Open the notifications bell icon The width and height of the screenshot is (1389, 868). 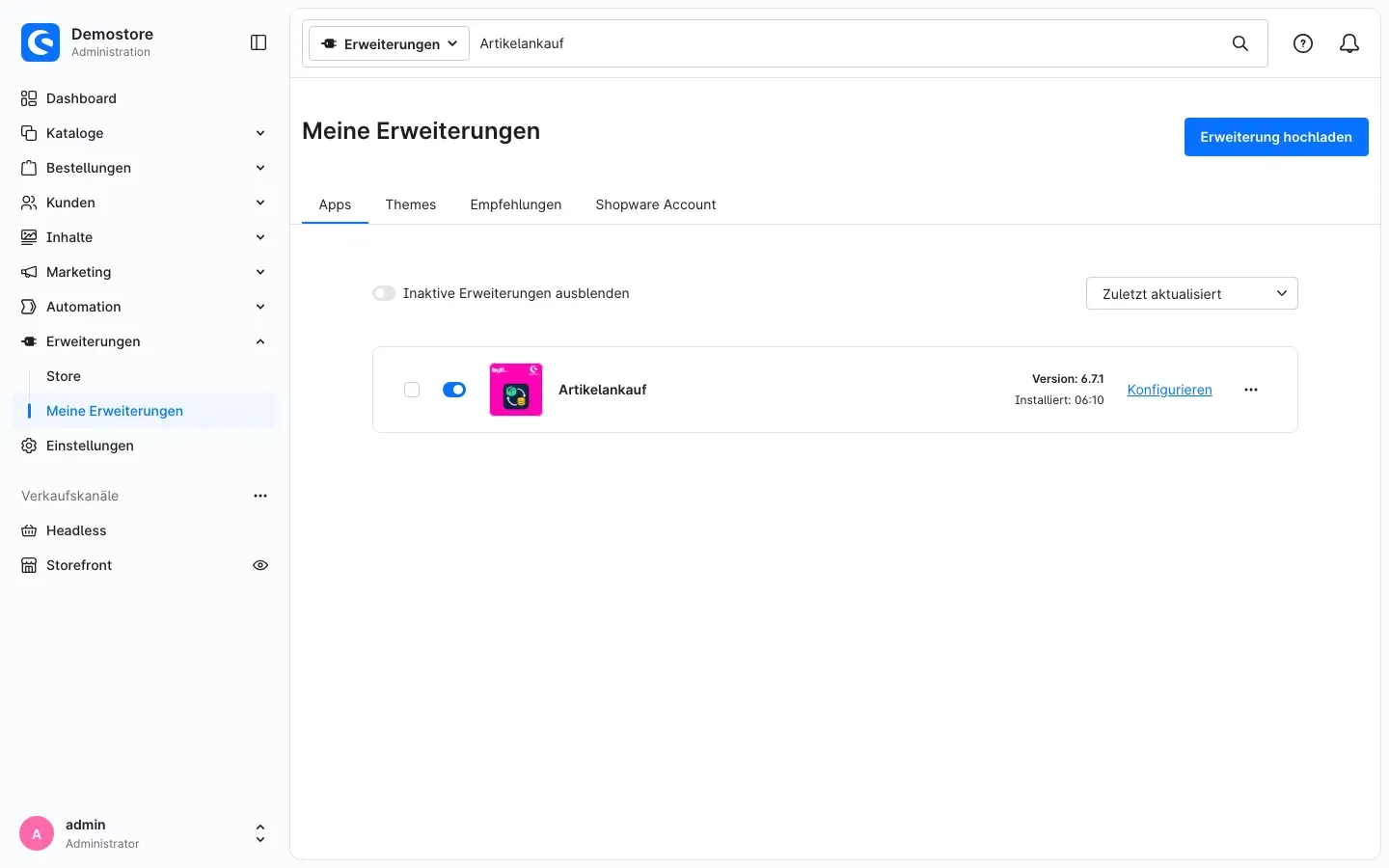click(1349, 43)
